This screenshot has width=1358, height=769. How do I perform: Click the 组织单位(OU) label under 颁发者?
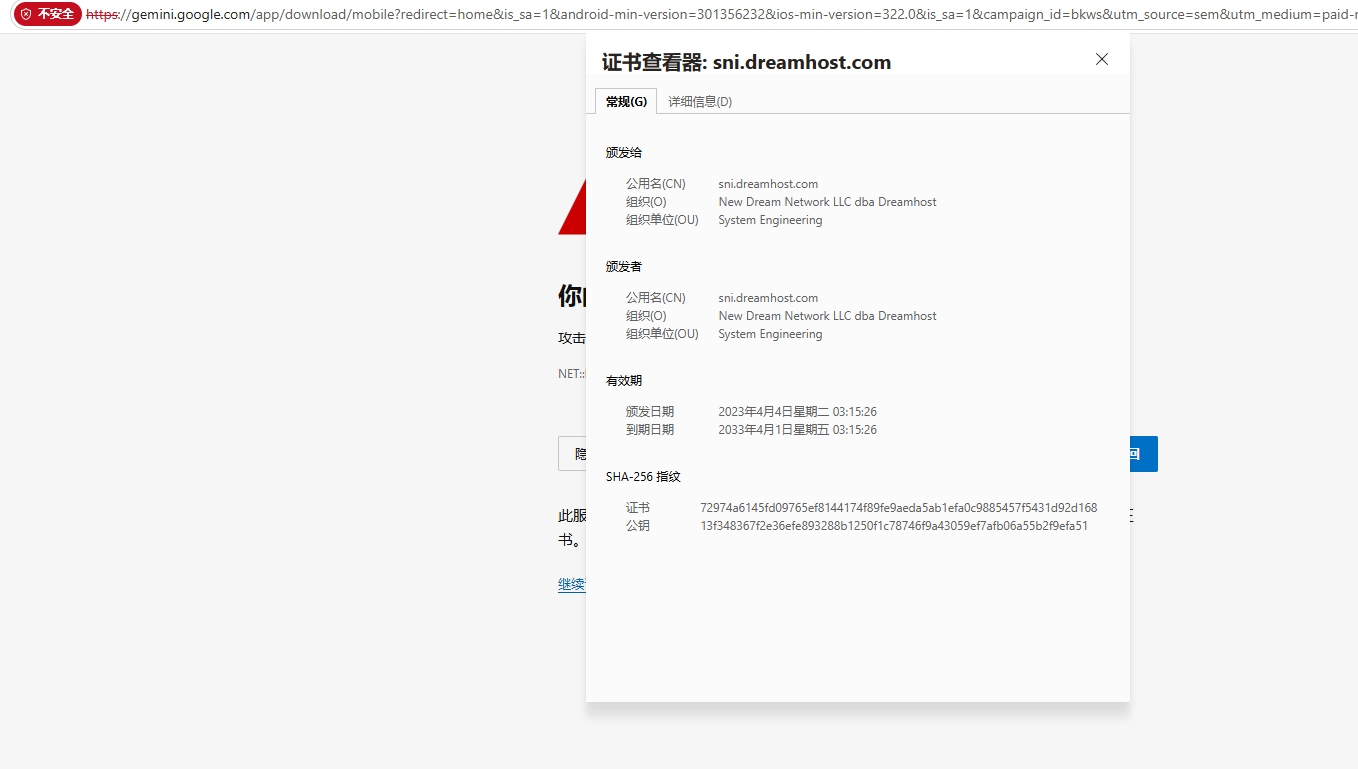point(662,334)
